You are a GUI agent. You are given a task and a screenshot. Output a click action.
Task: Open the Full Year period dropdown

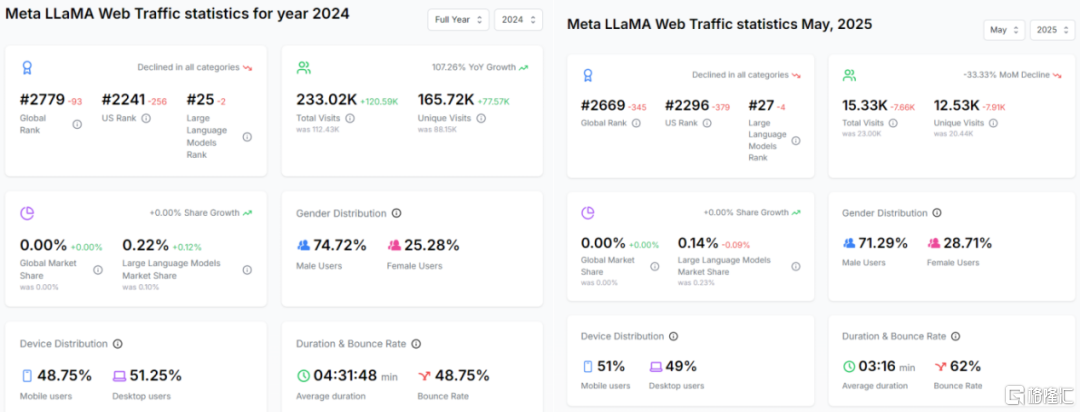point(458,20)
